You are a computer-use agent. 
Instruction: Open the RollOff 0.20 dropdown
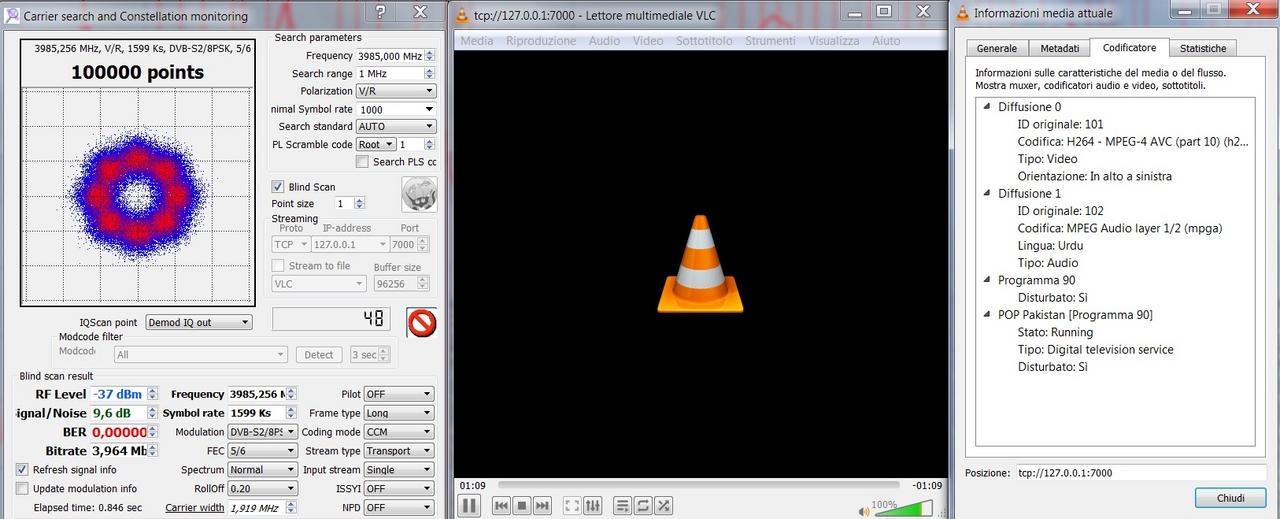click(262, 489)
